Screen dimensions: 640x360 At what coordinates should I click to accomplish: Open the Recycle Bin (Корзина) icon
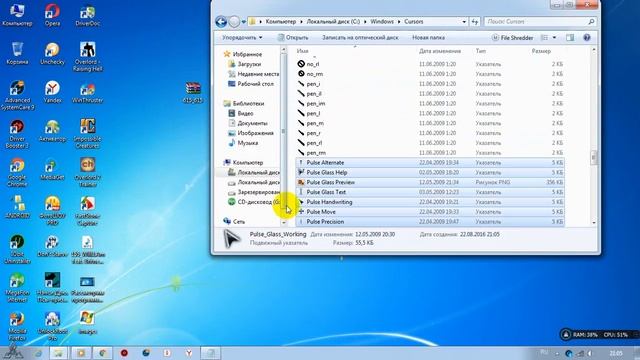pyautogui.click(x=17, y=53)
